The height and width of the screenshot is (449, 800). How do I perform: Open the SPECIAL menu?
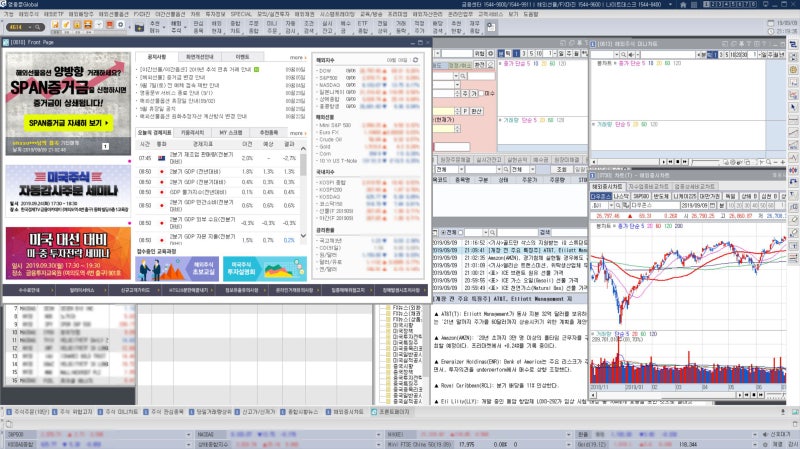[241, 14]
